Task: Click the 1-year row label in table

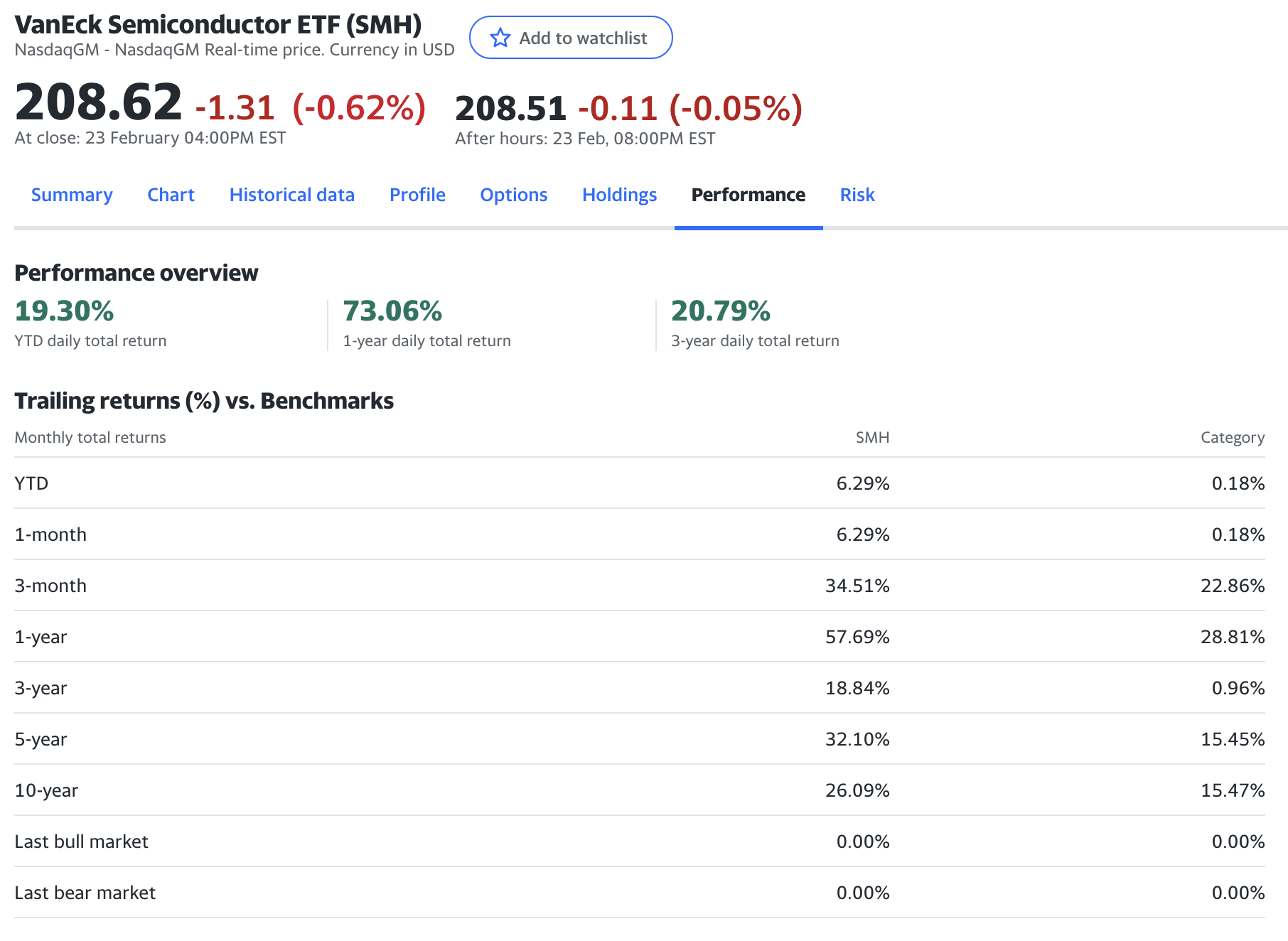Action: coord(41,637)
